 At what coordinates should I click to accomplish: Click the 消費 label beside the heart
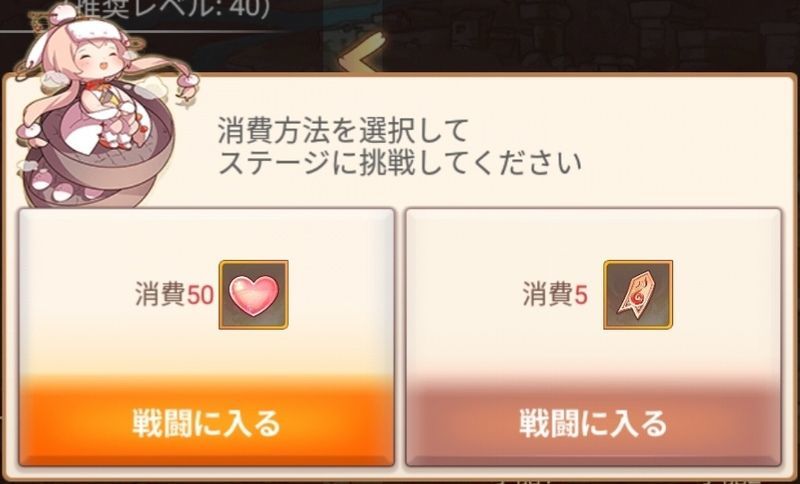pos(160,295)
